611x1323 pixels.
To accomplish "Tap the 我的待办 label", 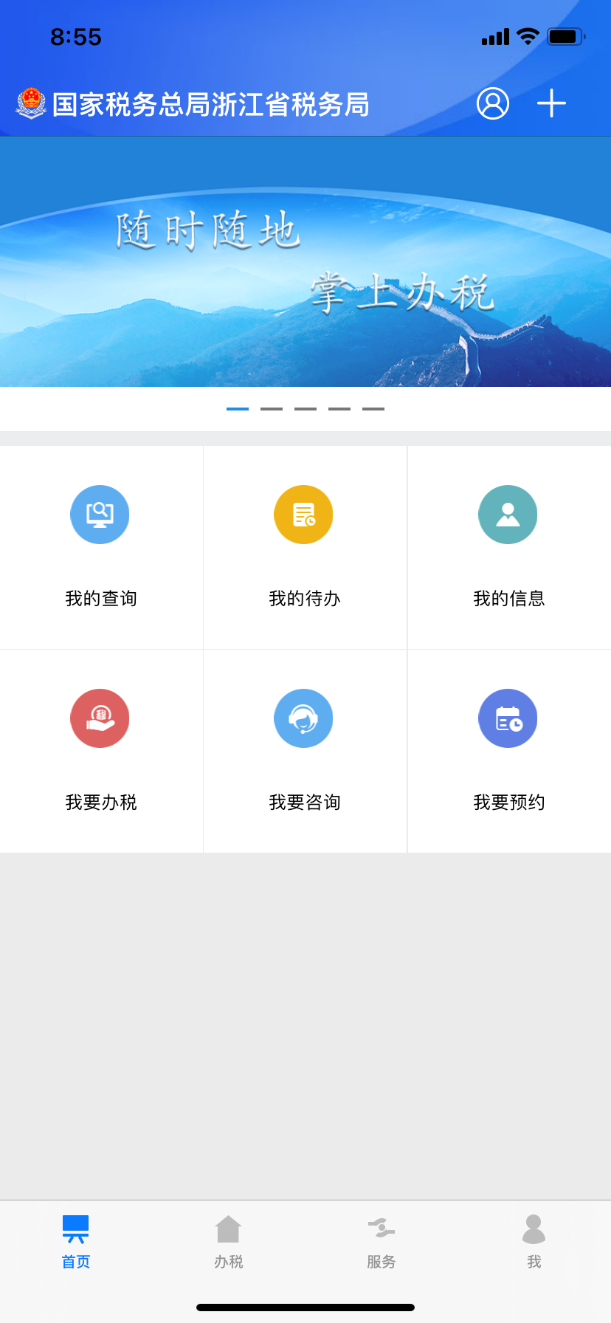I will 305,599.
